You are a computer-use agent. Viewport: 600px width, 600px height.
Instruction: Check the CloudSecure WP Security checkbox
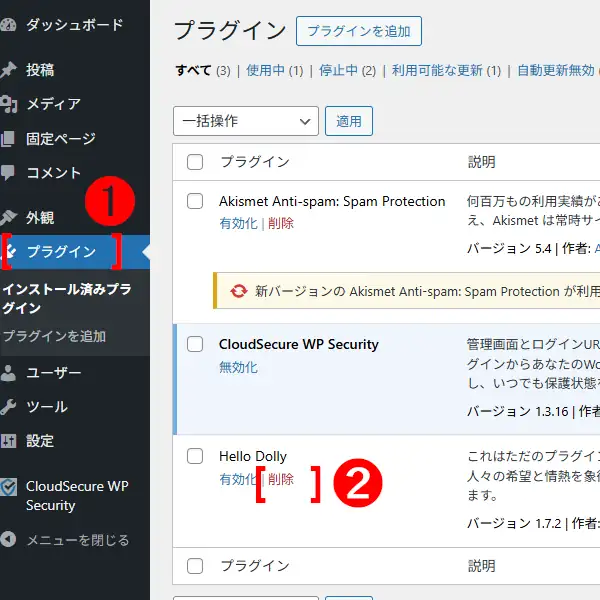[195, 344]
